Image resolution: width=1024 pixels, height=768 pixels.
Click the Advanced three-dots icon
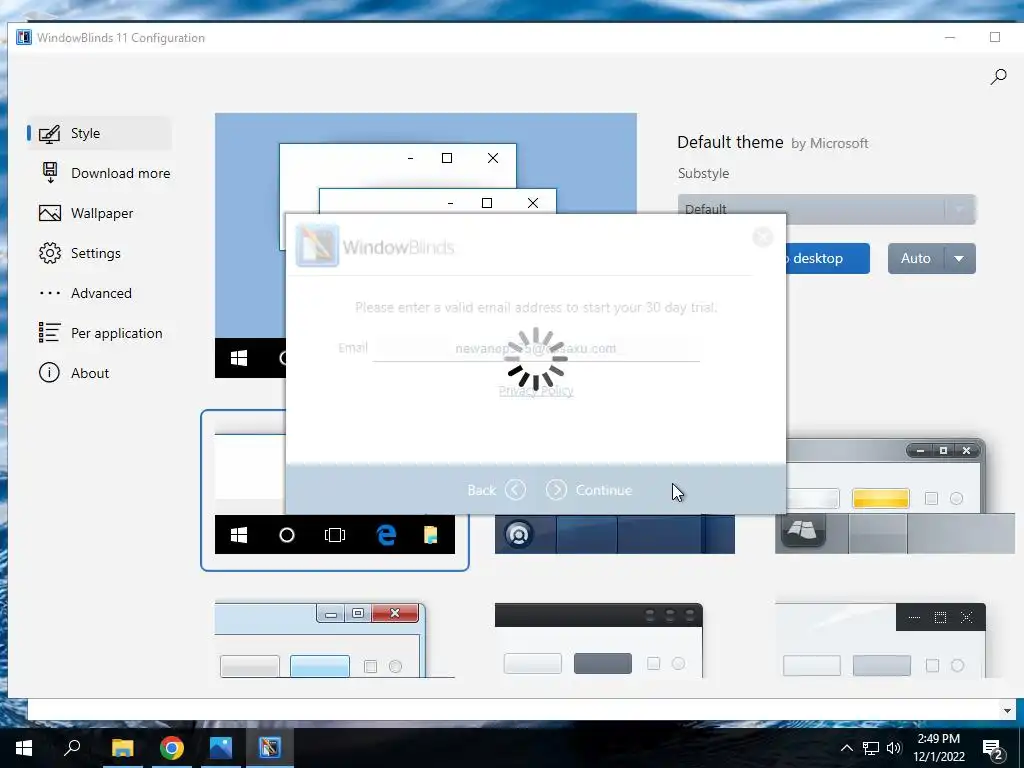pyautogui.click(x=50, y=293)
